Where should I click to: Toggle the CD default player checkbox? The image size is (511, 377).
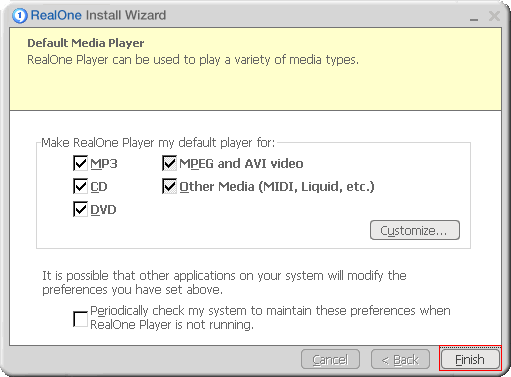click(80, 186)
